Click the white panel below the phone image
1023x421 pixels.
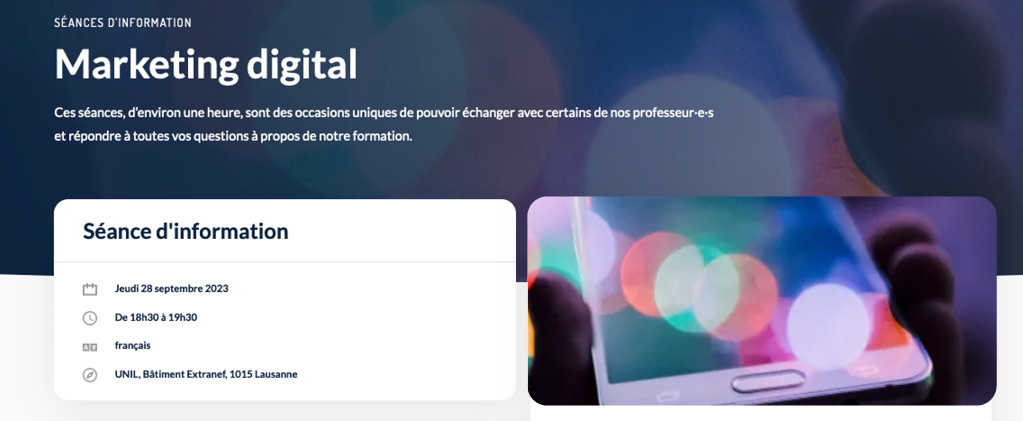pos(761,413)
